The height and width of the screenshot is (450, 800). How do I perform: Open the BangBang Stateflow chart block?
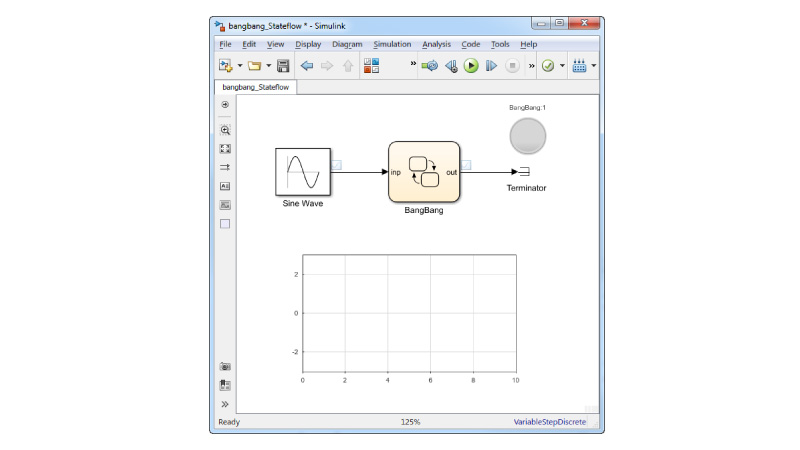coord(424,172)
